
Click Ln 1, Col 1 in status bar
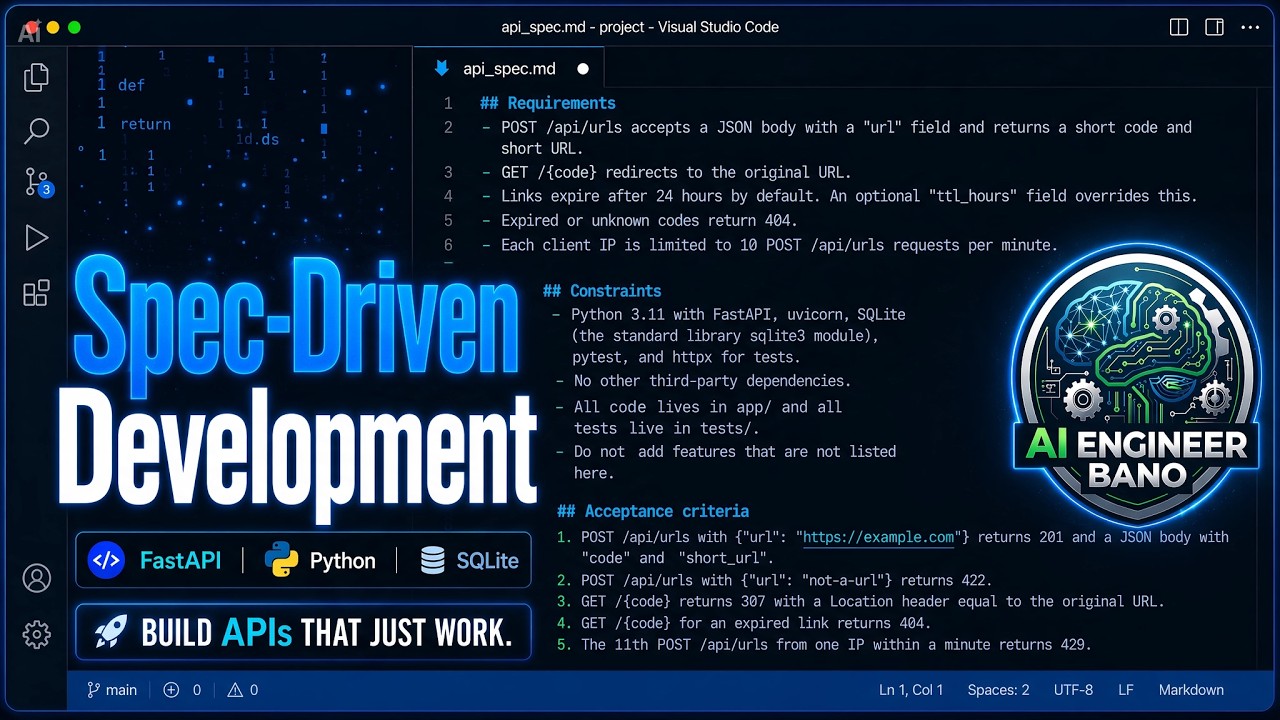pyautogui.click(x=911, y=690)
